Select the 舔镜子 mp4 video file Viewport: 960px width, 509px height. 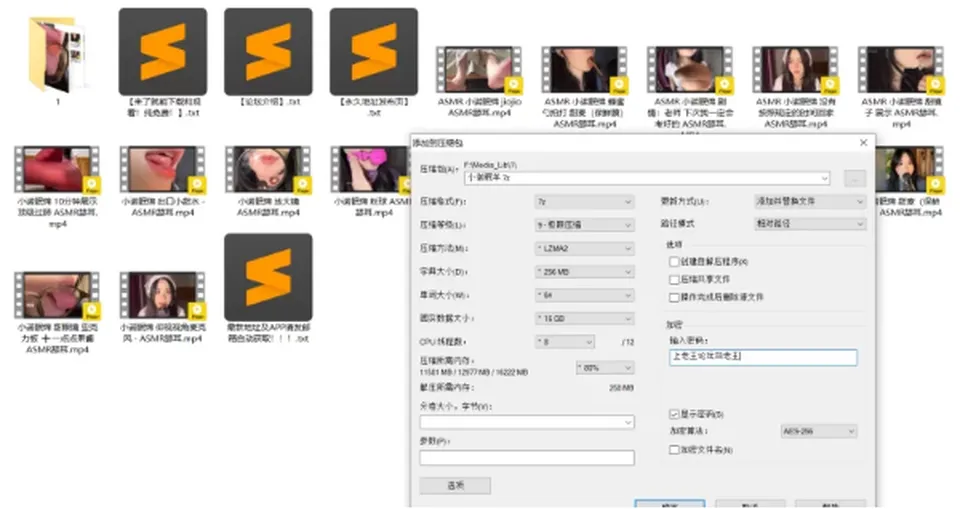pos(900,86)
